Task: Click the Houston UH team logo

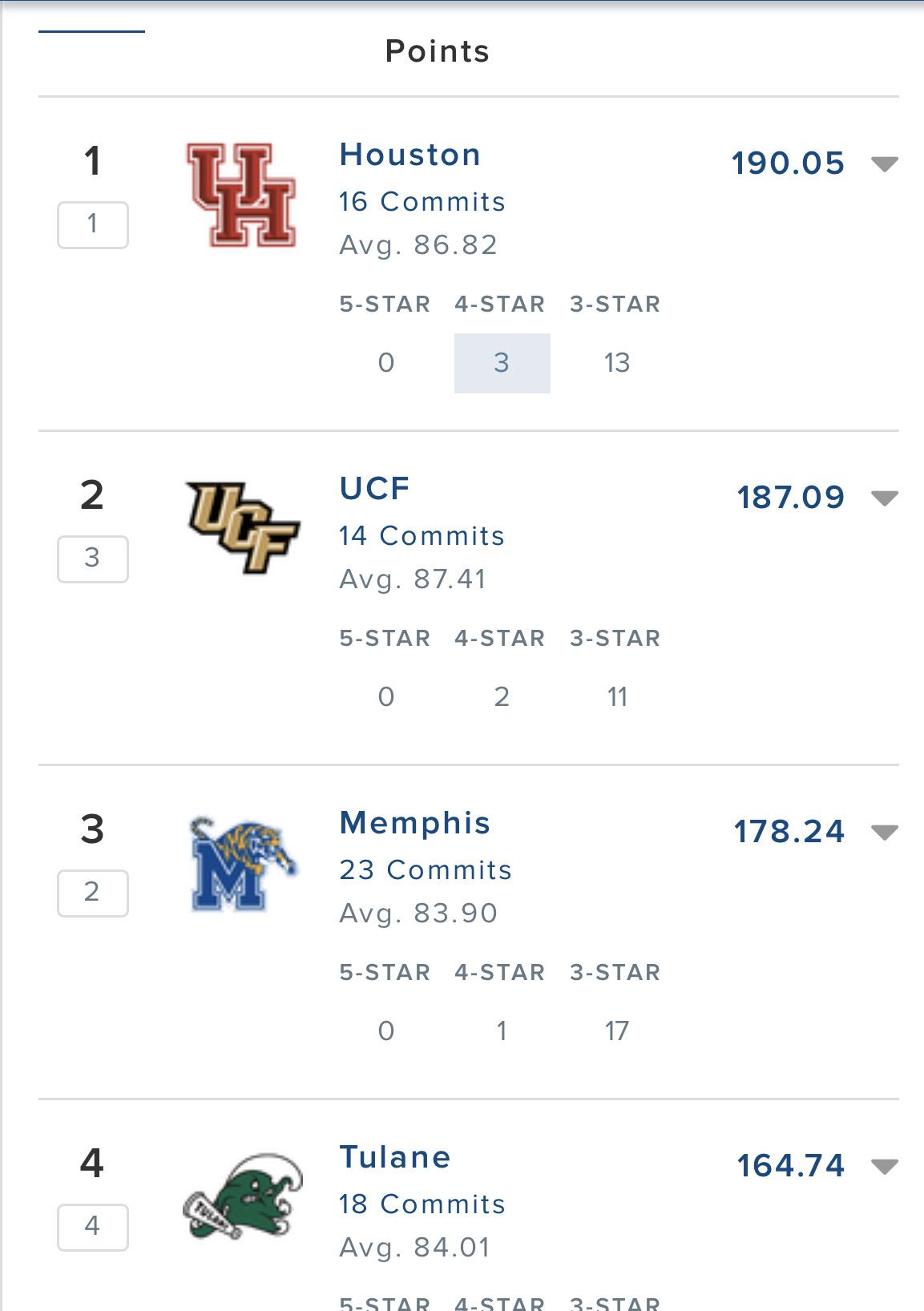Action: [x=241, y=195]
